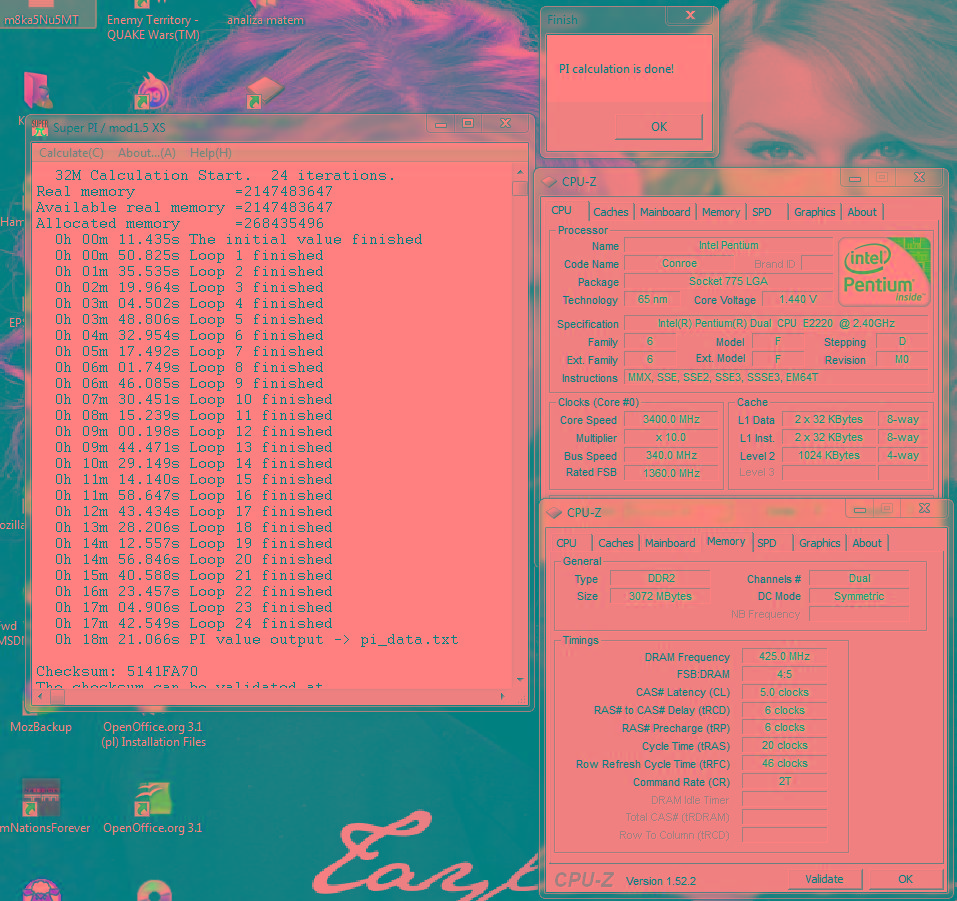
Task: Select Enemy Territory QUAKE Wars desktop icon
Action: 153,22
